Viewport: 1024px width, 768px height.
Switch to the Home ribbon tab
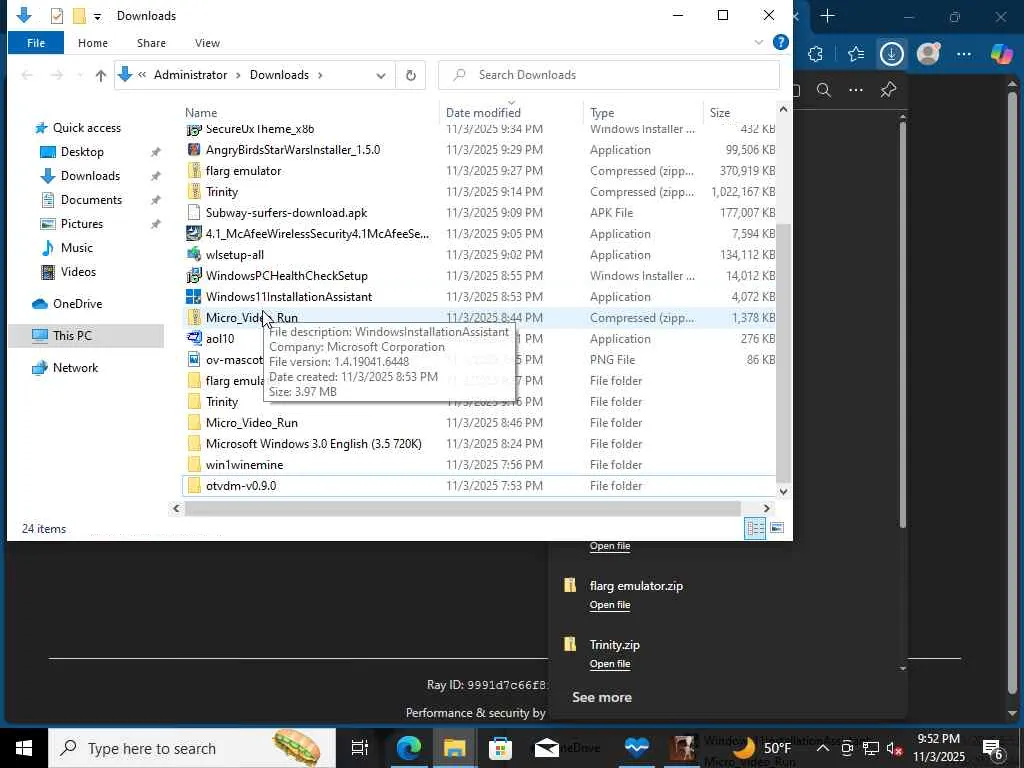pos(93,43)
